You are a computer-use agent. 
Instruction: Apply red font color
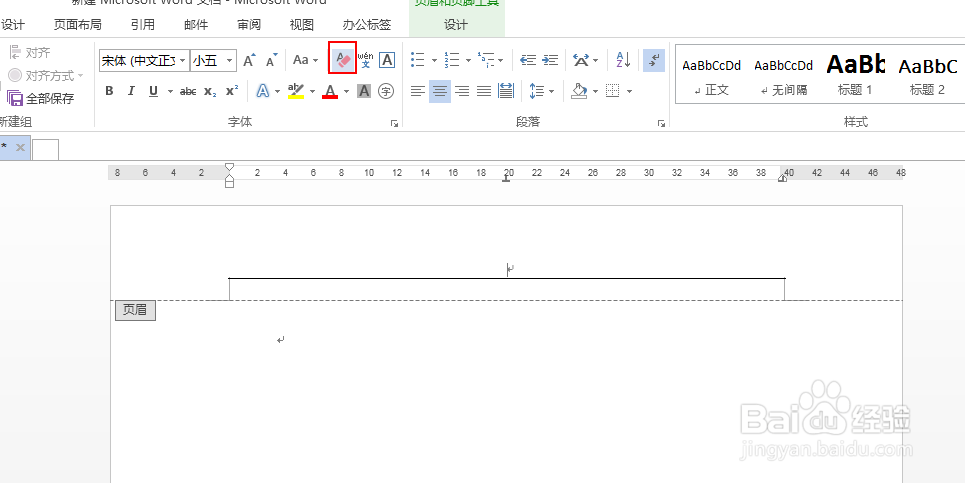330,91
